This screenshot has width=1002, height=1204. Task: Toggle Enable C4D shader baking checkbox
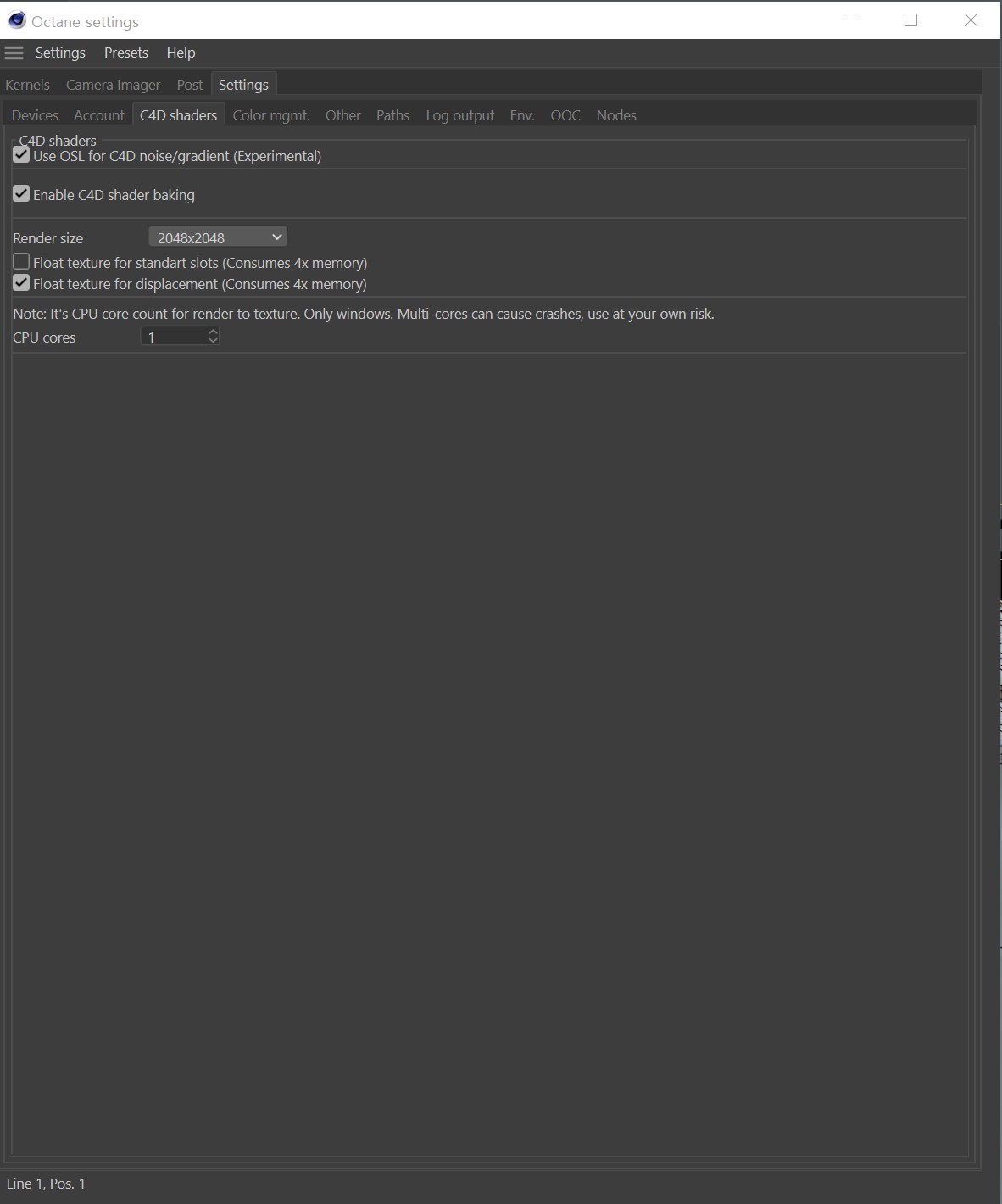tap(21, 194)
